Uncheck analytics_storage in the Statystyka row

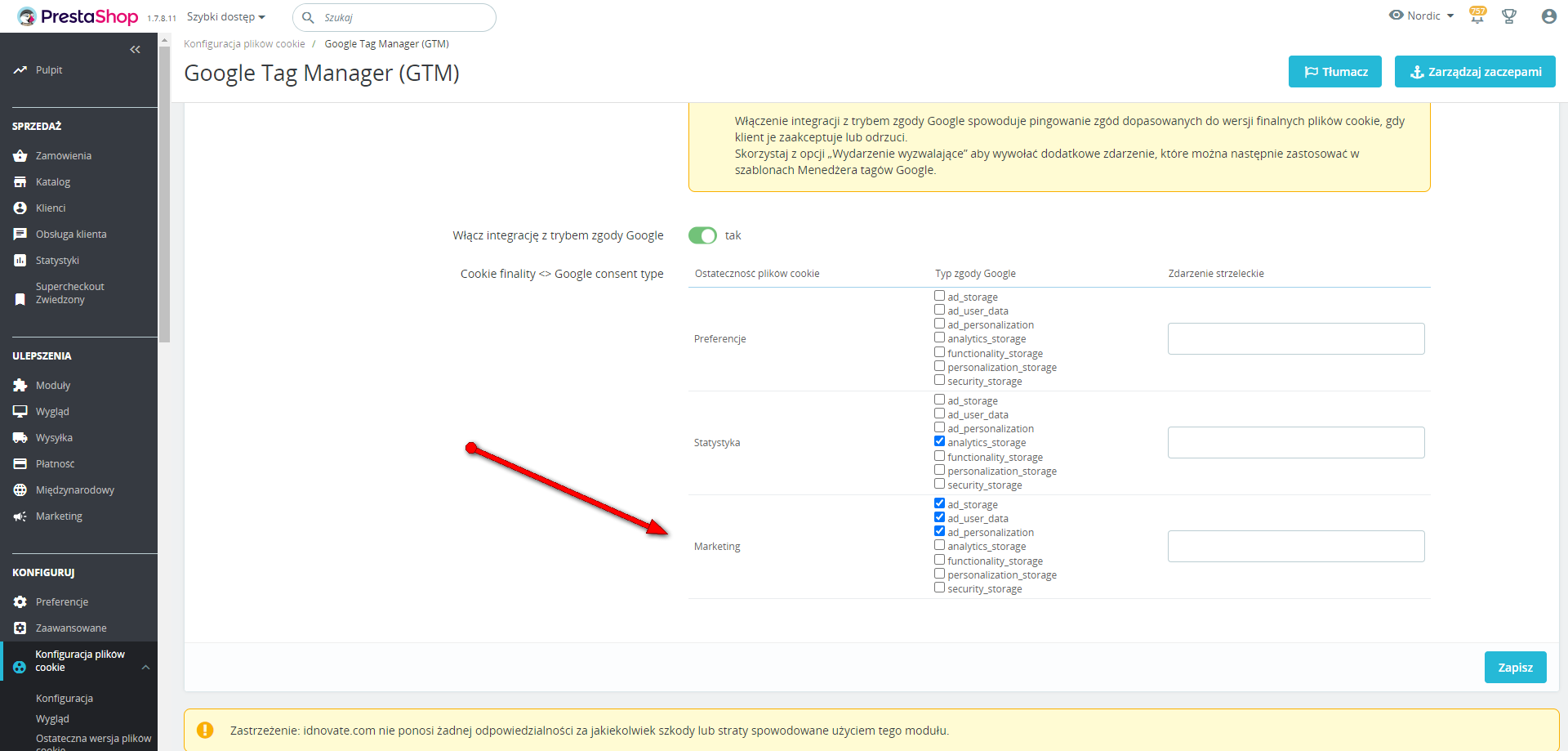939,441
